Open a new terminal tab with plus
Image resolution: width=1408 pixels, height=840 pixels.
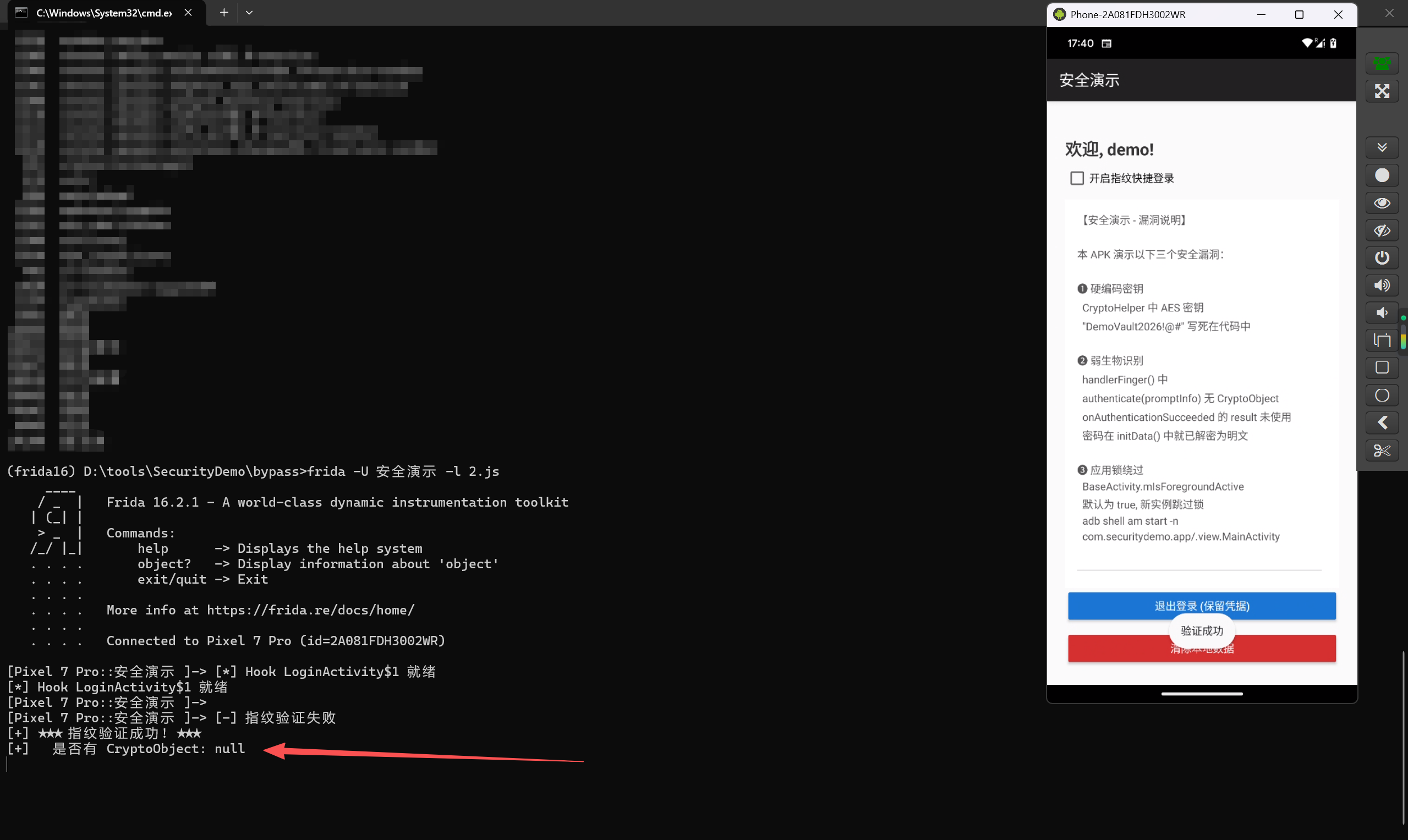coord(224,13)
